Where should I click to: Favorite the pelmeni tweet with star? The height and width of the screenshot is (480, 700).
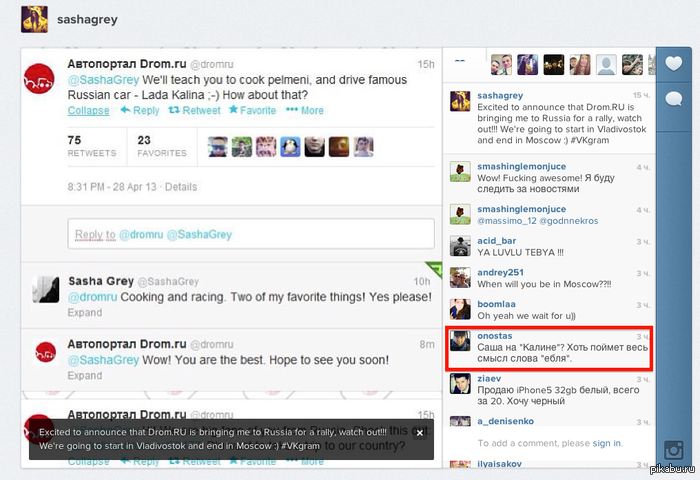pyautogui.click(x=252, y=110)
